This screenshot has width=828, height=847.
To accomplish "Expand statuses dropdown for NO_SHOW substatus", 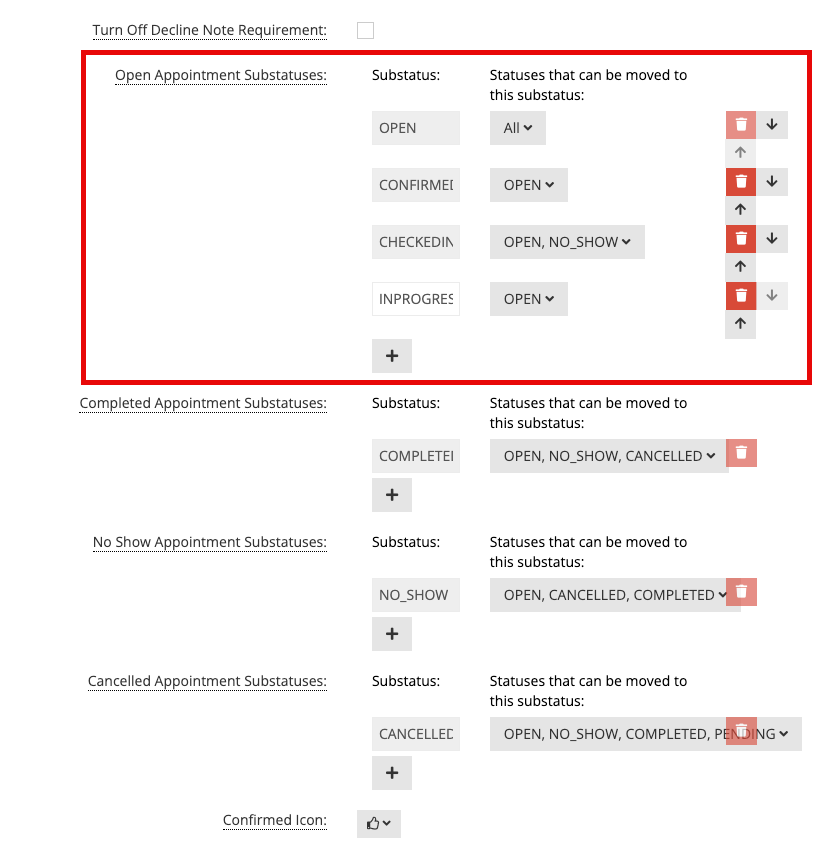I will coord(615,595).
